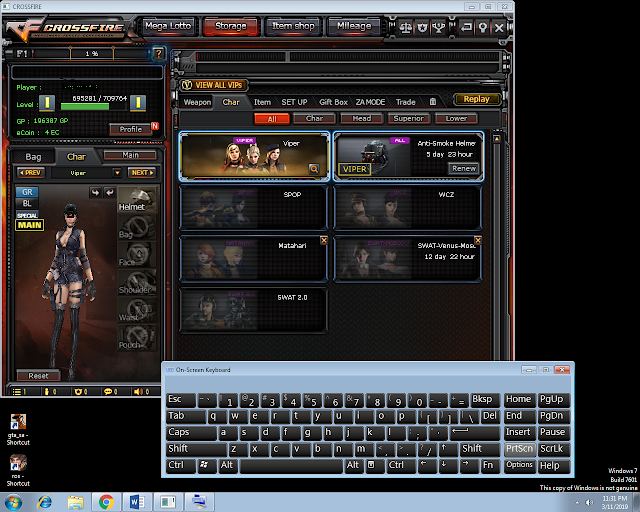The image size is (640, 512).
Task: Switch to the Weapon tab
Action: click(x=197, y=102)
